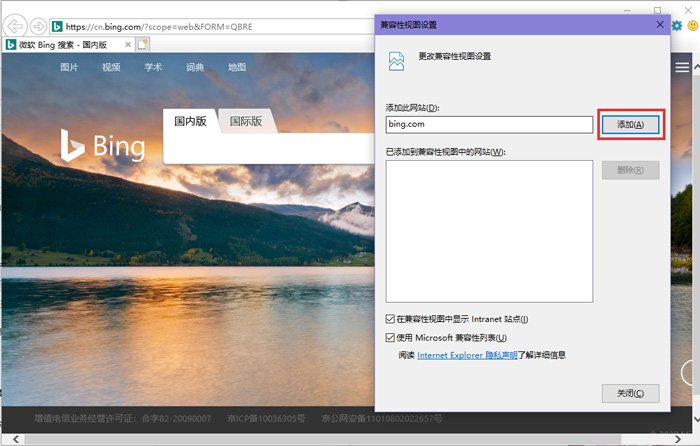Click the Bing logo on page
The width and height of the screenshot is (700, 446).
101,146
